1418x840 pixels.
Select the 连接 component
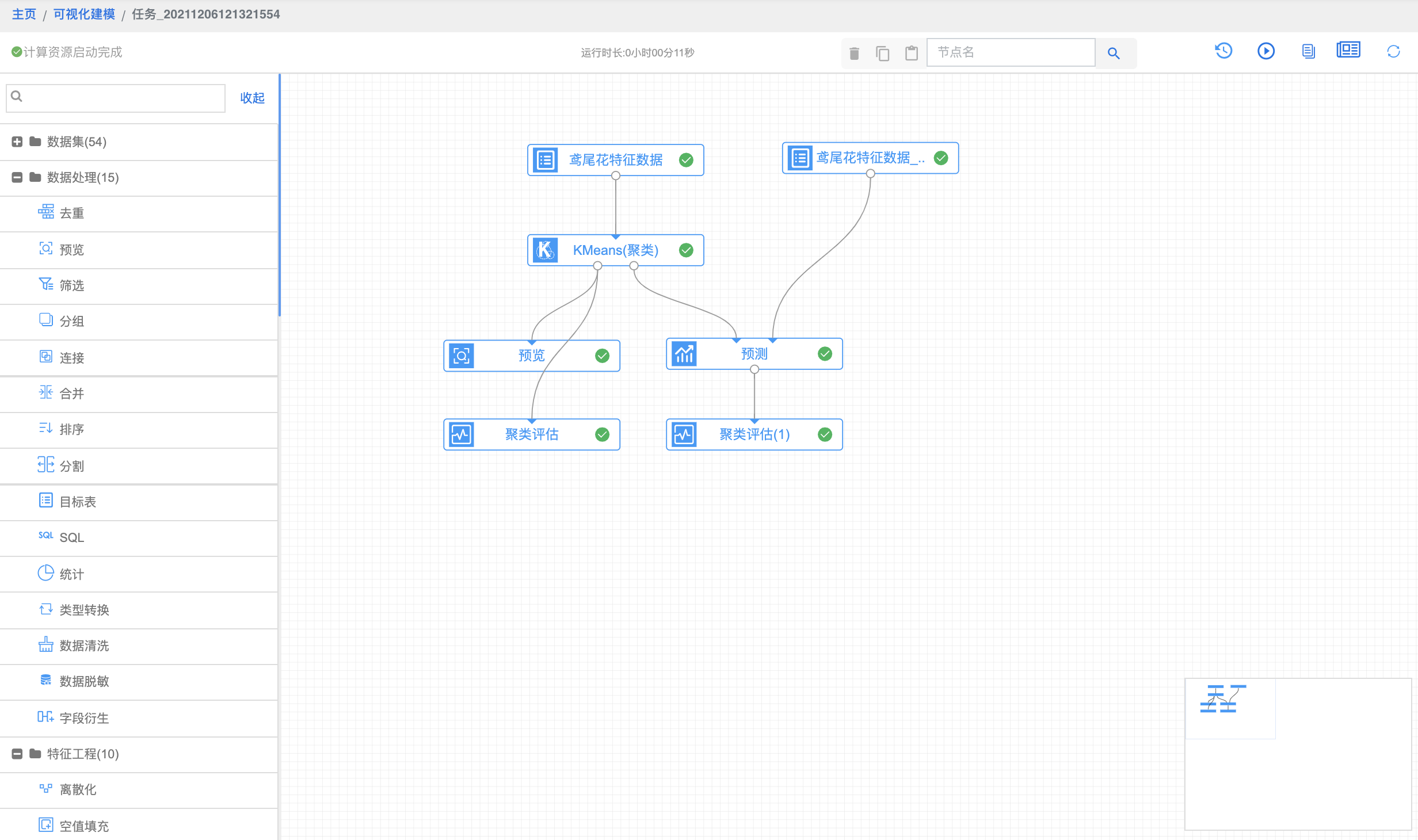(x=139, y=358)
